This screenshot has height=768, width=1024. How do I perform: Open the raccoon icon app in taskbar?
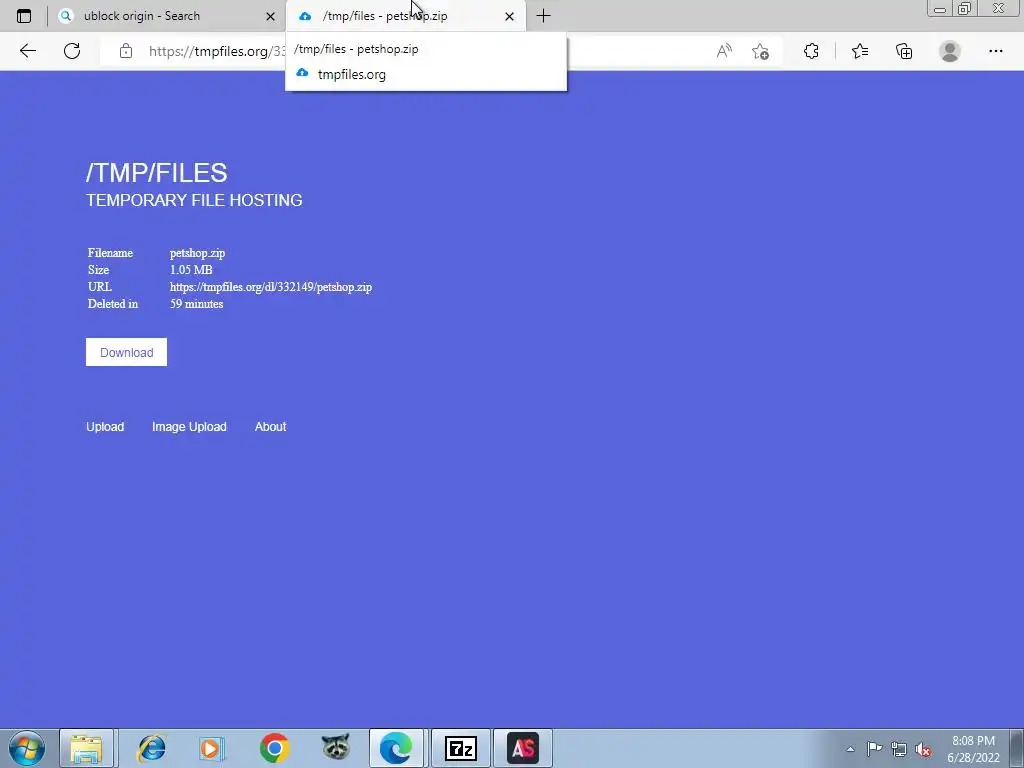coord(336,748)
